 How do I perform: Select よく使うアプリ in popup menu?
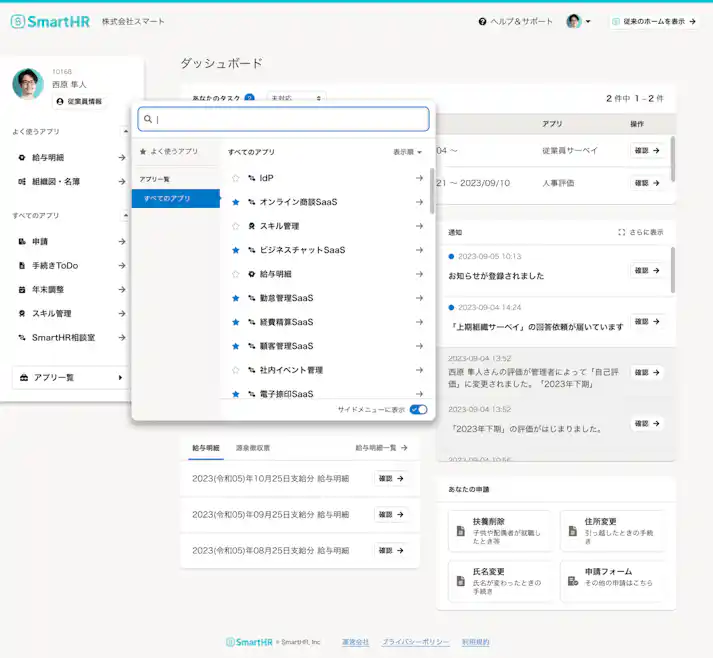pyautogui.click(x=176, y=151)
